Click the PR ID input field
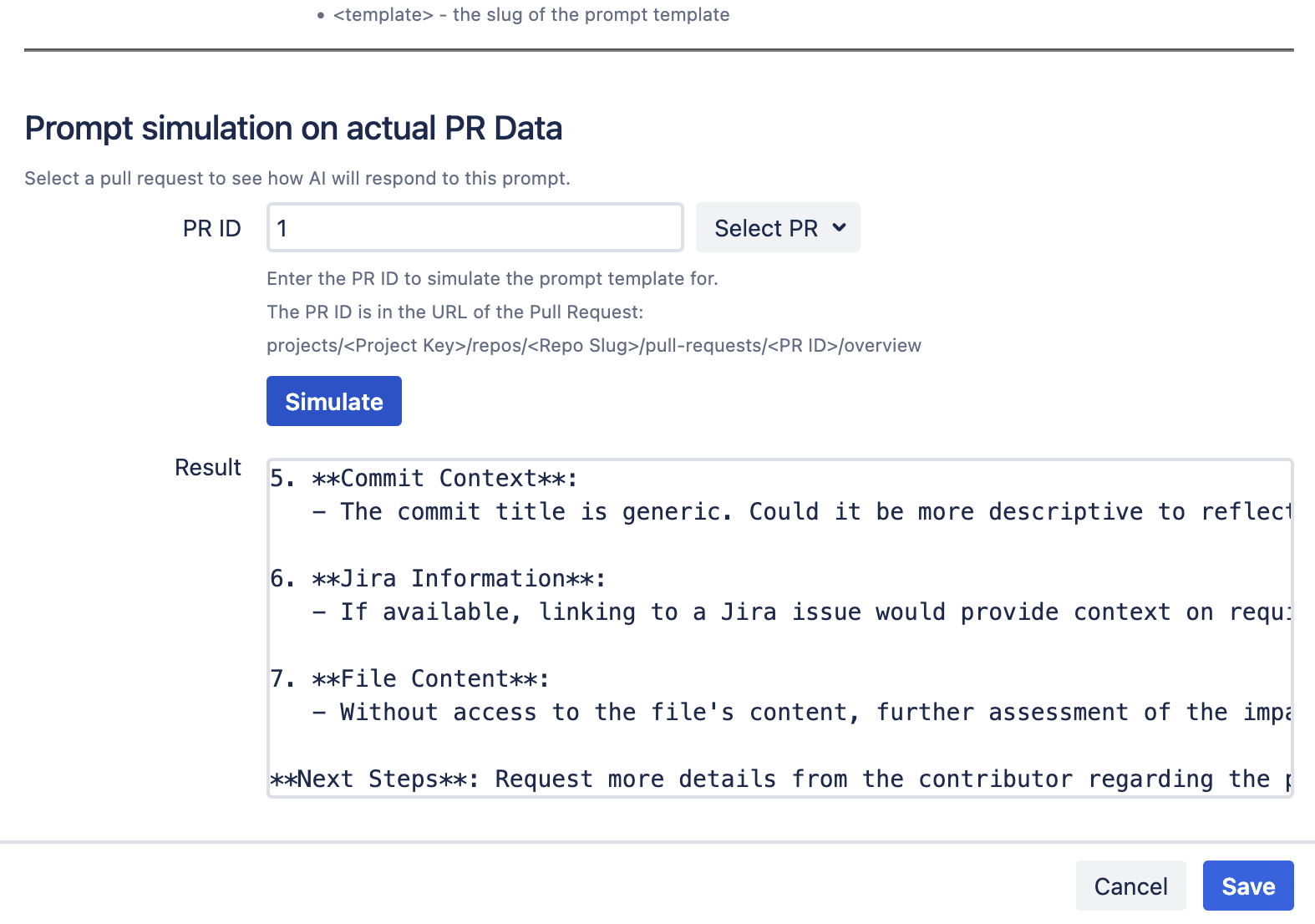Screen dimensions: 1315x924 pos(475,228)
